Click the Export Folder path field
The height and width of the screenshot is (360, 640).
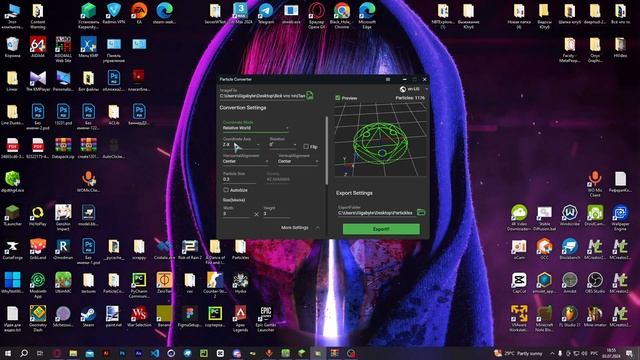tap(376, 213)
